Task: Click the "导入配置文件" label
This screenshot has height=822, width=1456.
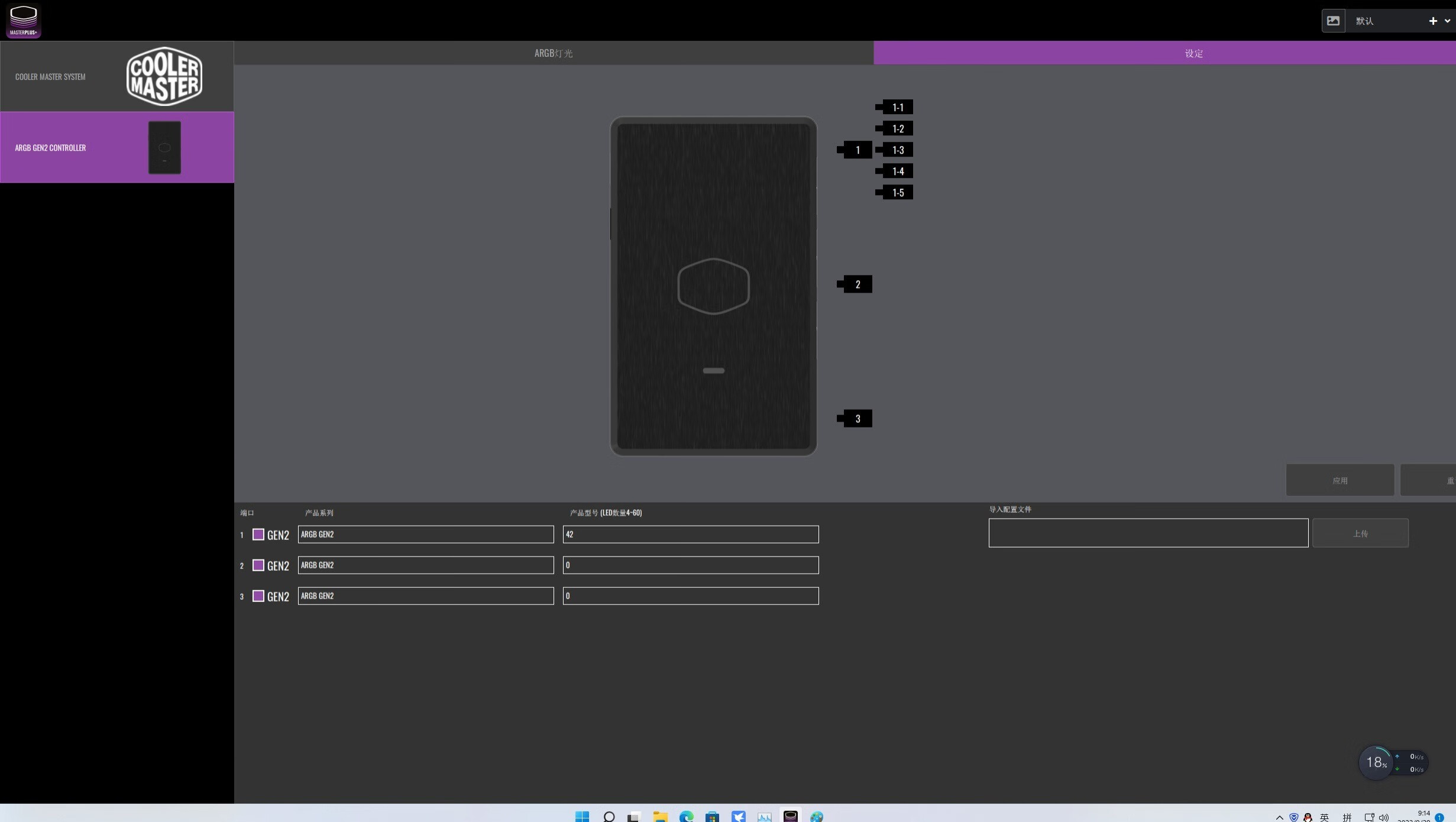Action: click(x=1010, y=509)
